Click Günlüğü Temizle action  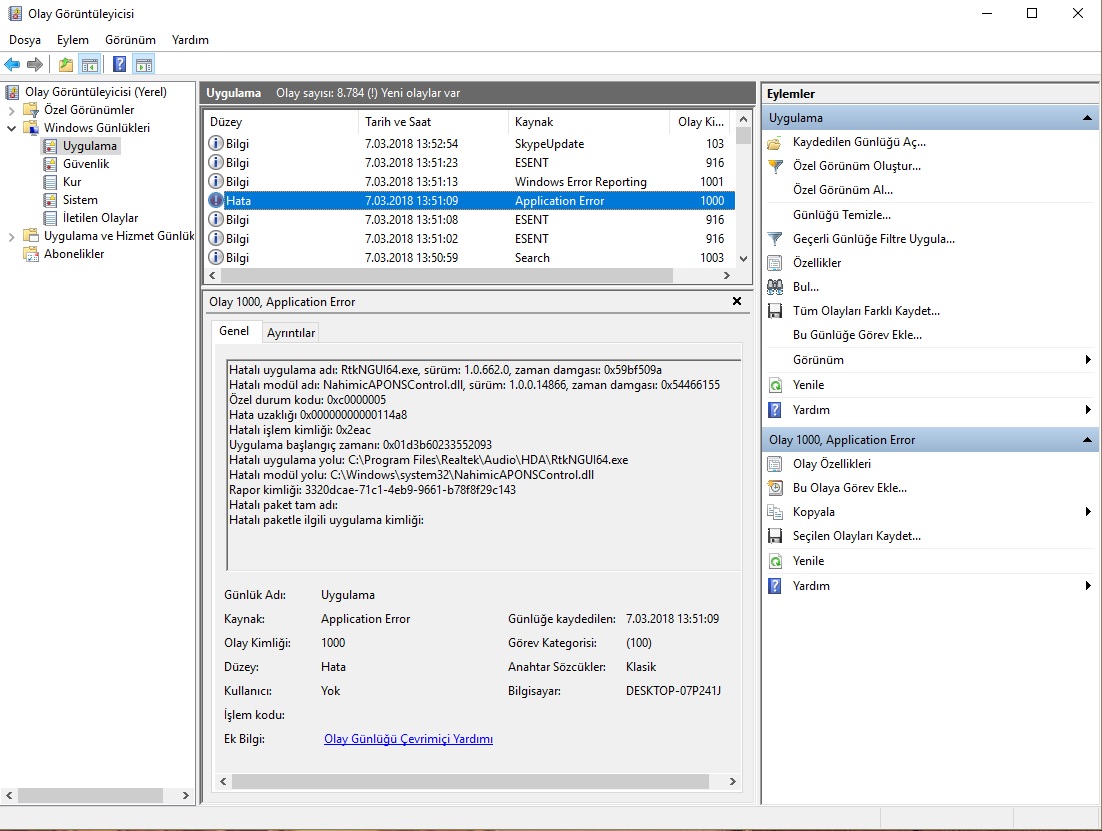[841, 215]
